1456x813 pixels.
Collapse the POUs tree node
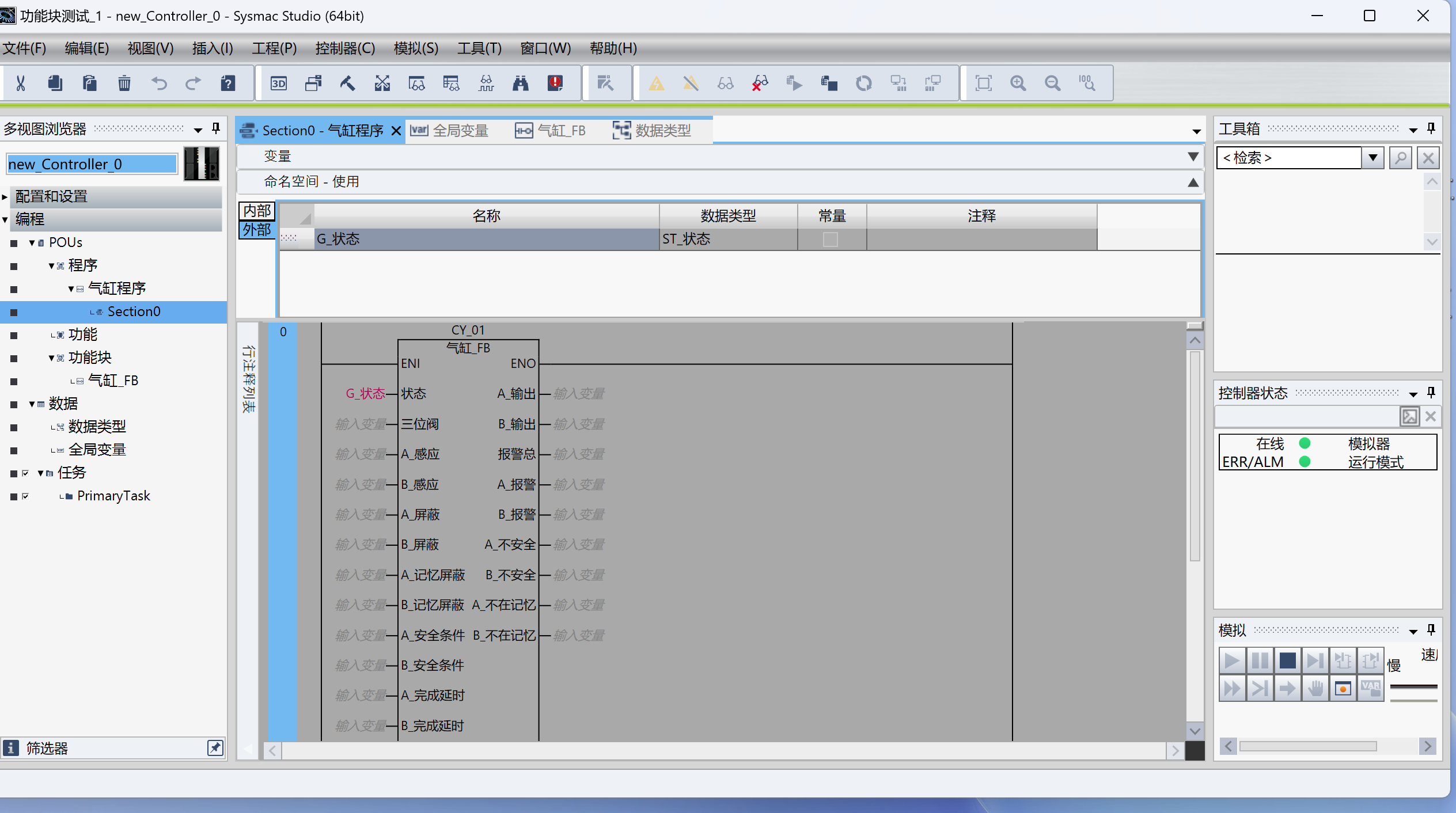click(32, 243)
